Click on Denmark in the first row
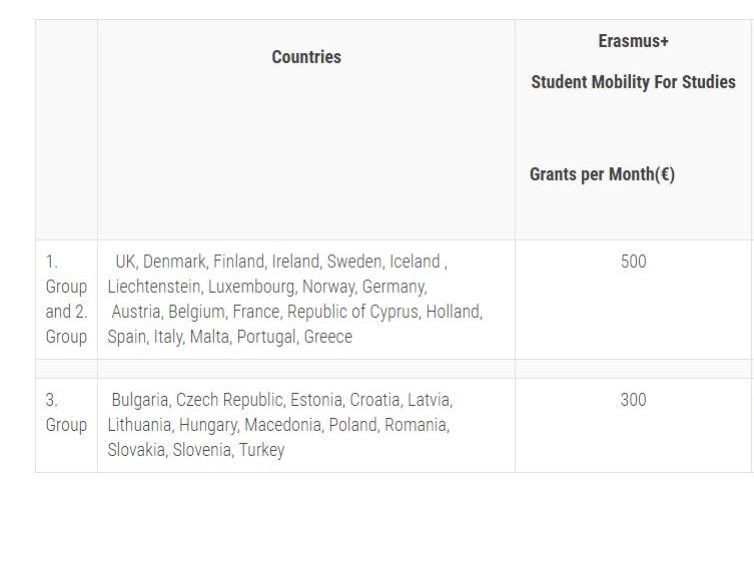The height and width of the screenshot is (569, 754). coord(174,262)
